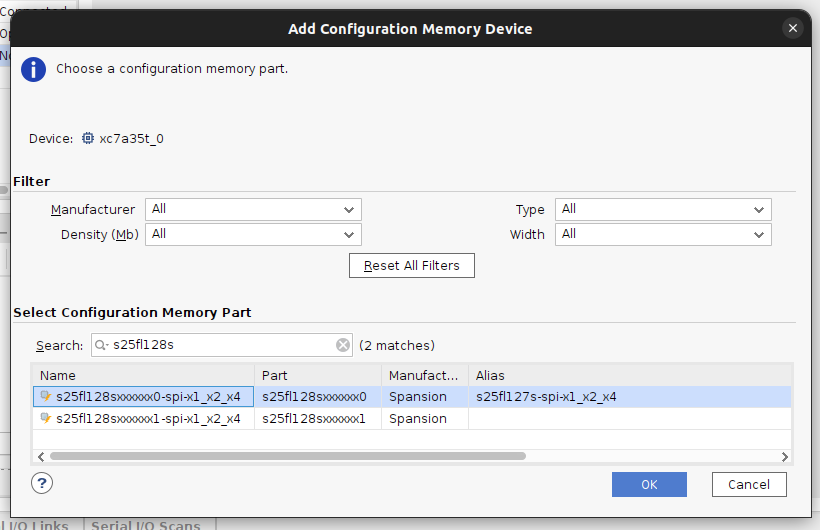Image resolution: width=820 pixels, height=530 pixels.
Task: Expand the Width filter dropdown
Action: coord(662,234)
